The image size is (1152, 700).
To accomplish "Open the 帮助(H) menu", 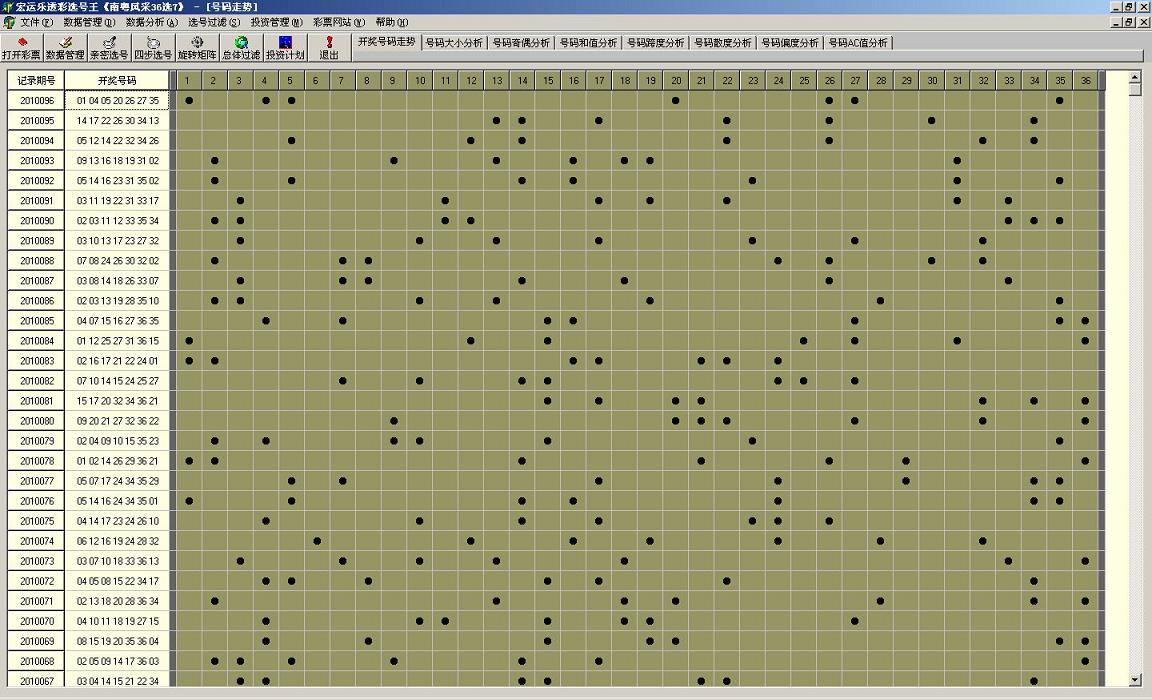I will tap(392, 22).
